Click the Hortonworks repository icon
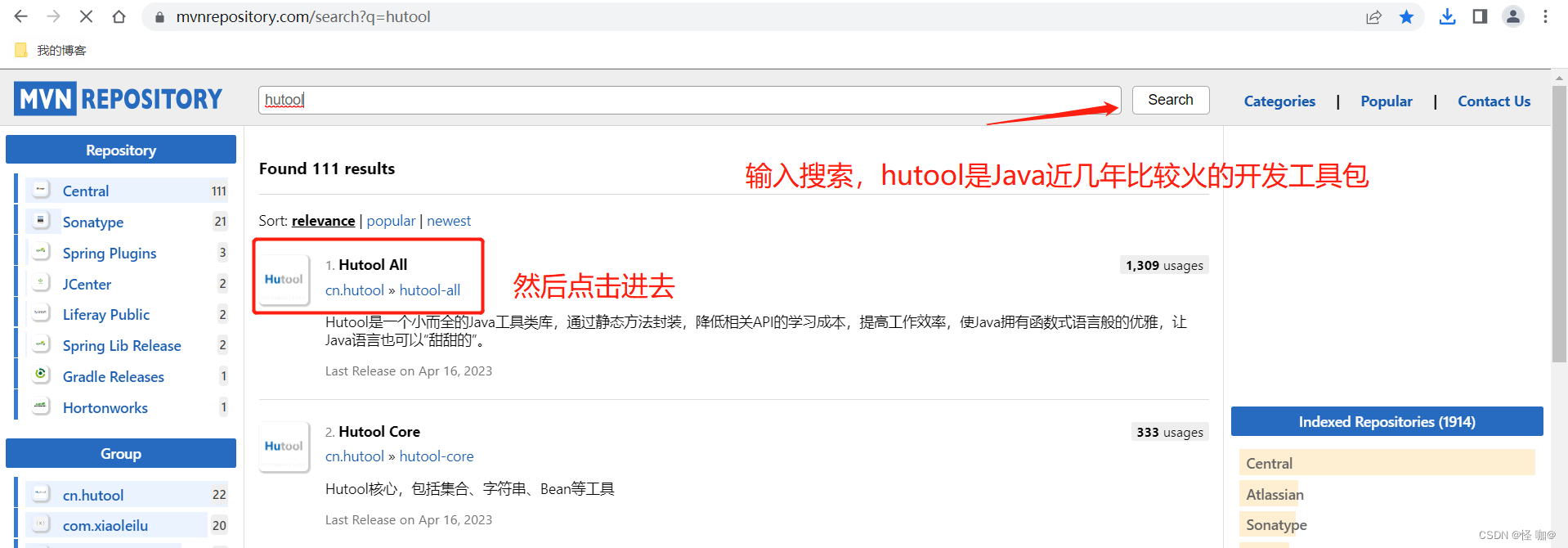Viewport: 1568px width, 548px height. 41,407
